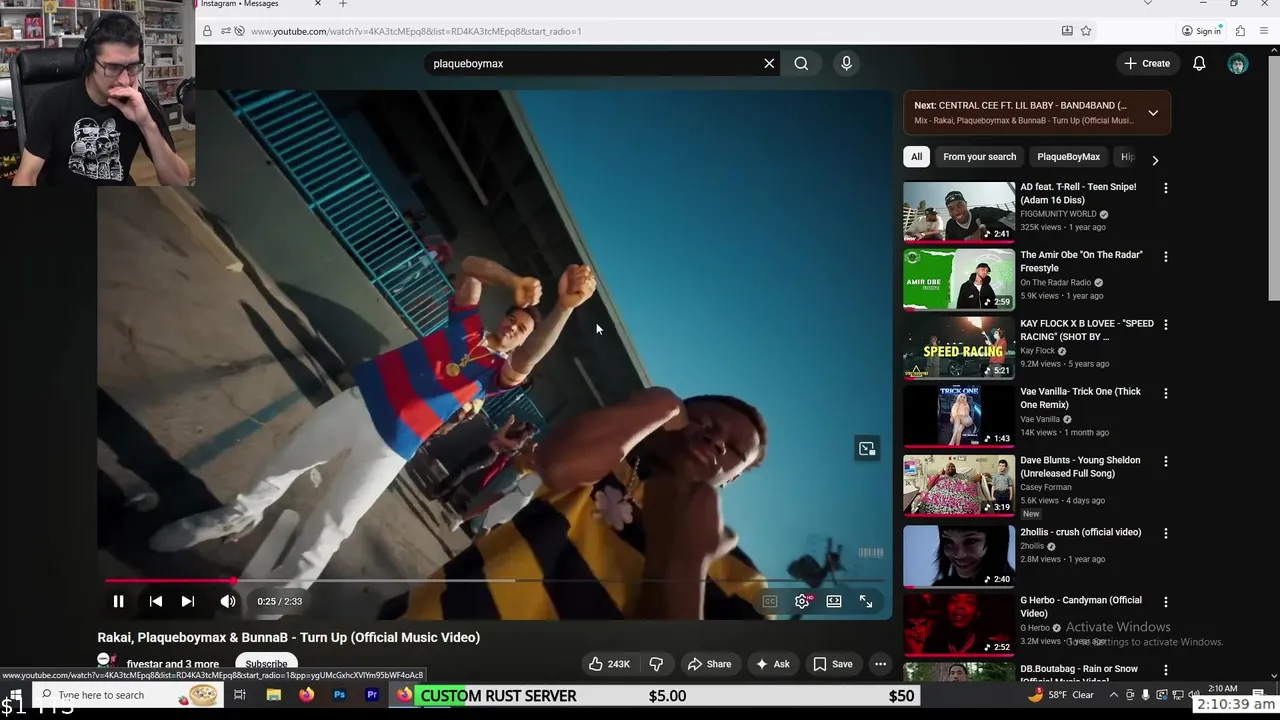Open fivestar and 3 more channels
Screen dimensions: 1280x720
tap(173, 664)
